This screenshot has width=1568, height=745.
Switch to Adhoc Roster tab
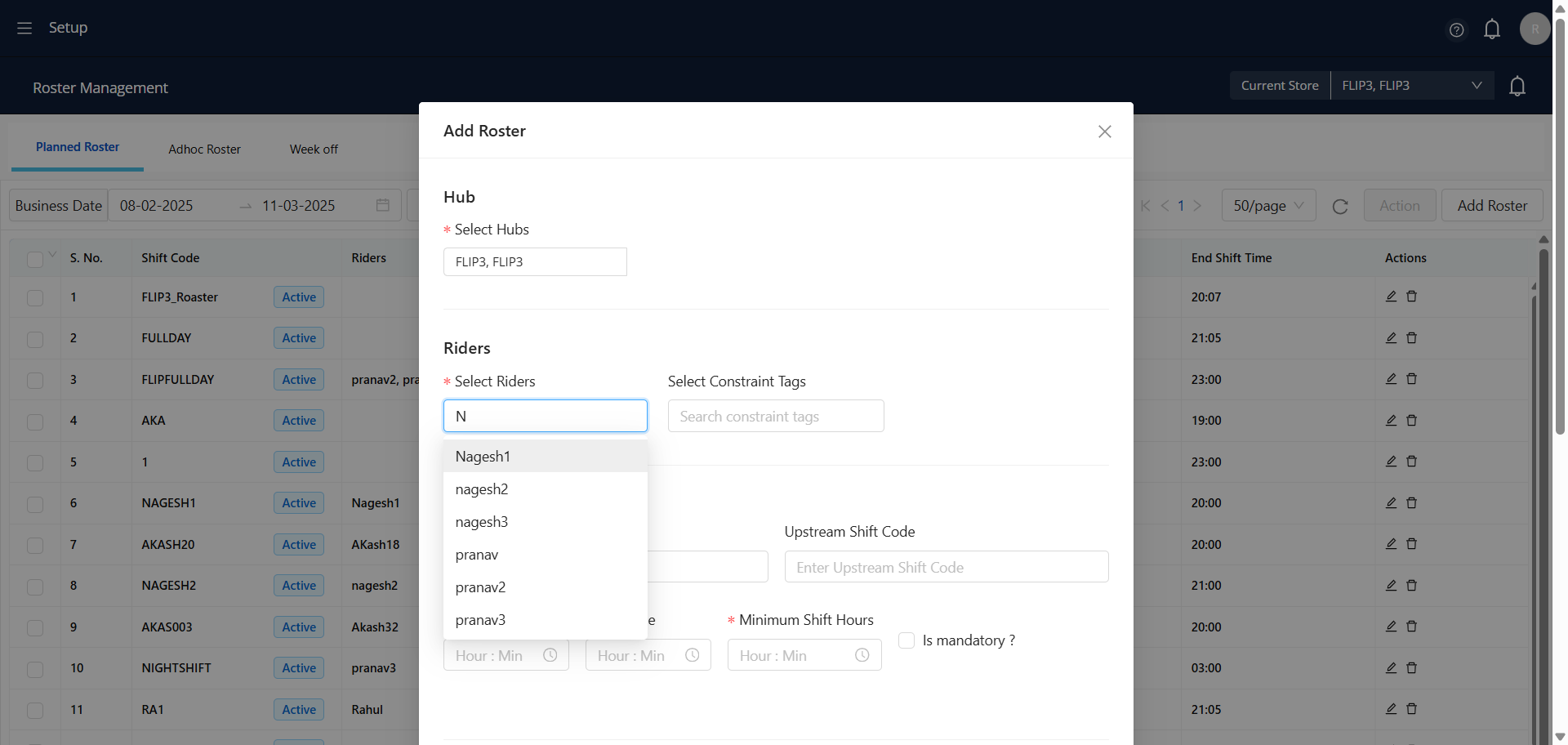[x=204, y=149]
